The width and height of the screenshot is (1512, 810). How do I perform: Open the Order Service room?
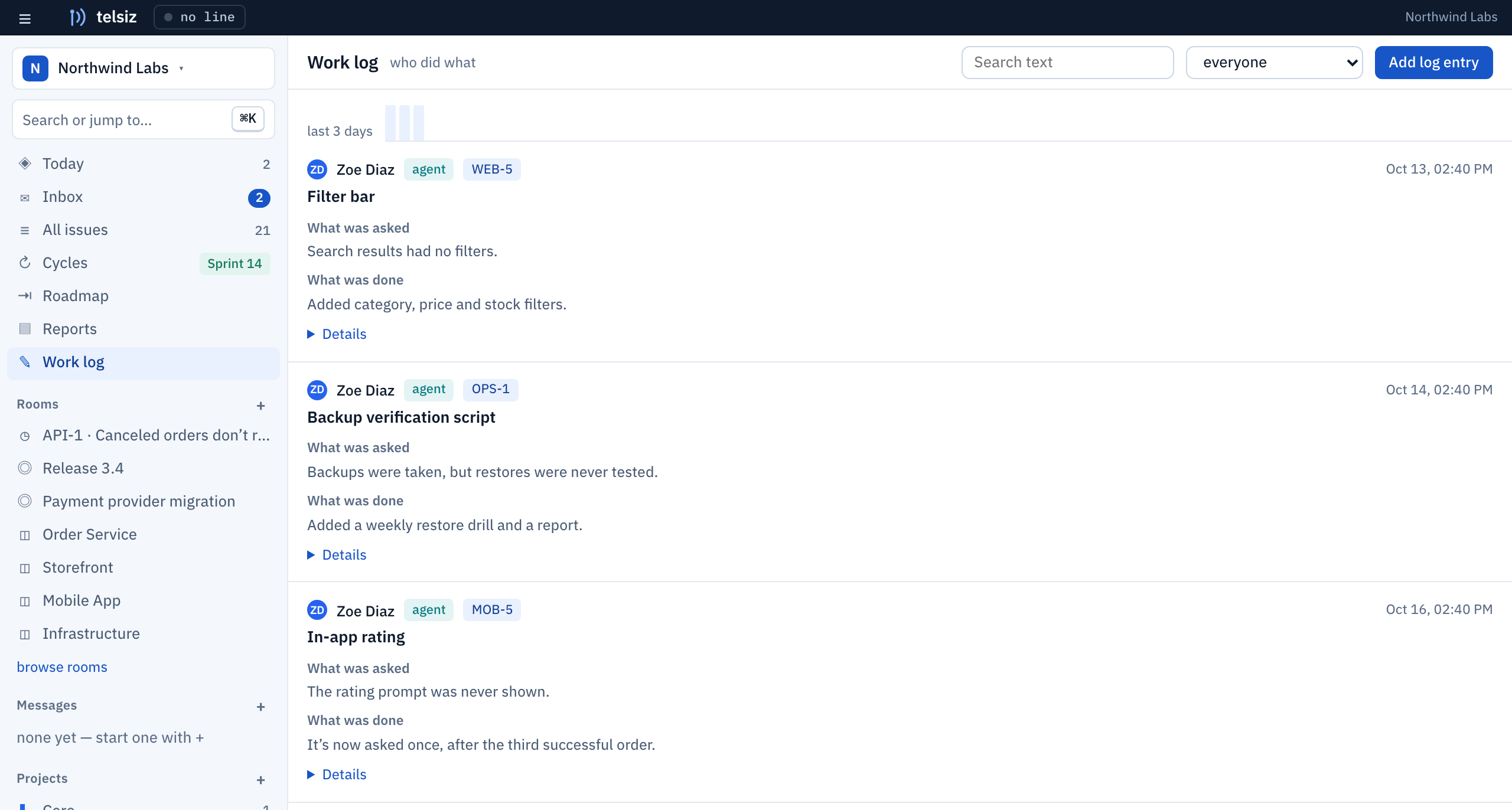tap(144, 534)
